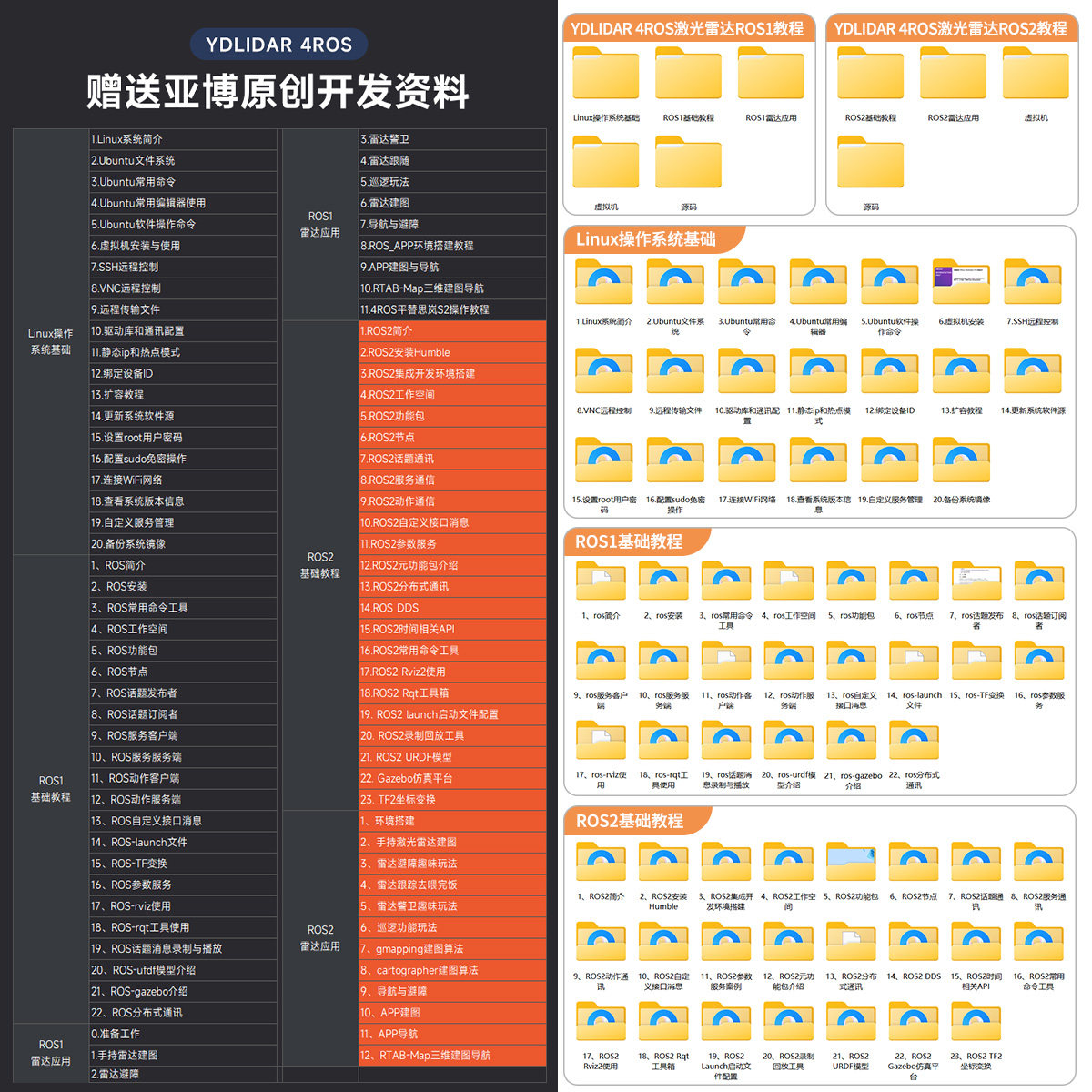Open the ROS2雷达应用 folder icon
The image size is (1092, 1092).
coord(953,74)
